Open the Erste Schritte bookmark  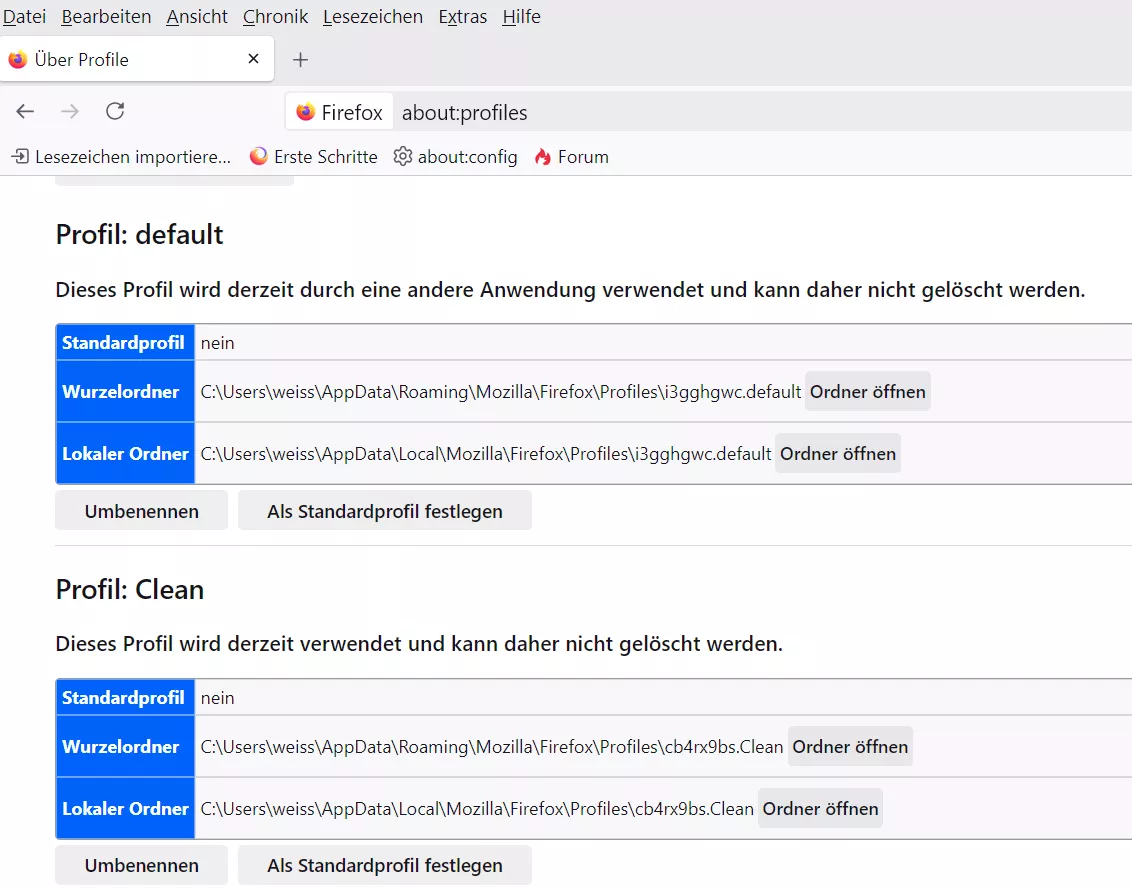[314, 157]
